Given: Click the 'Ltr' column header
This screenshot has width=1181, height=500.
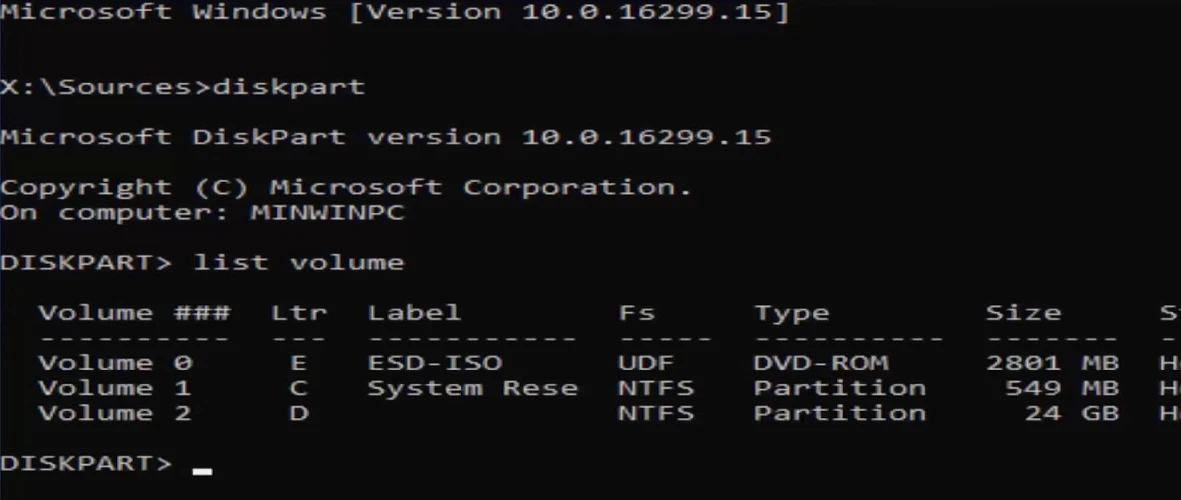Looking at the screenshot, I should pyautogui.click(x=298, y=313).
